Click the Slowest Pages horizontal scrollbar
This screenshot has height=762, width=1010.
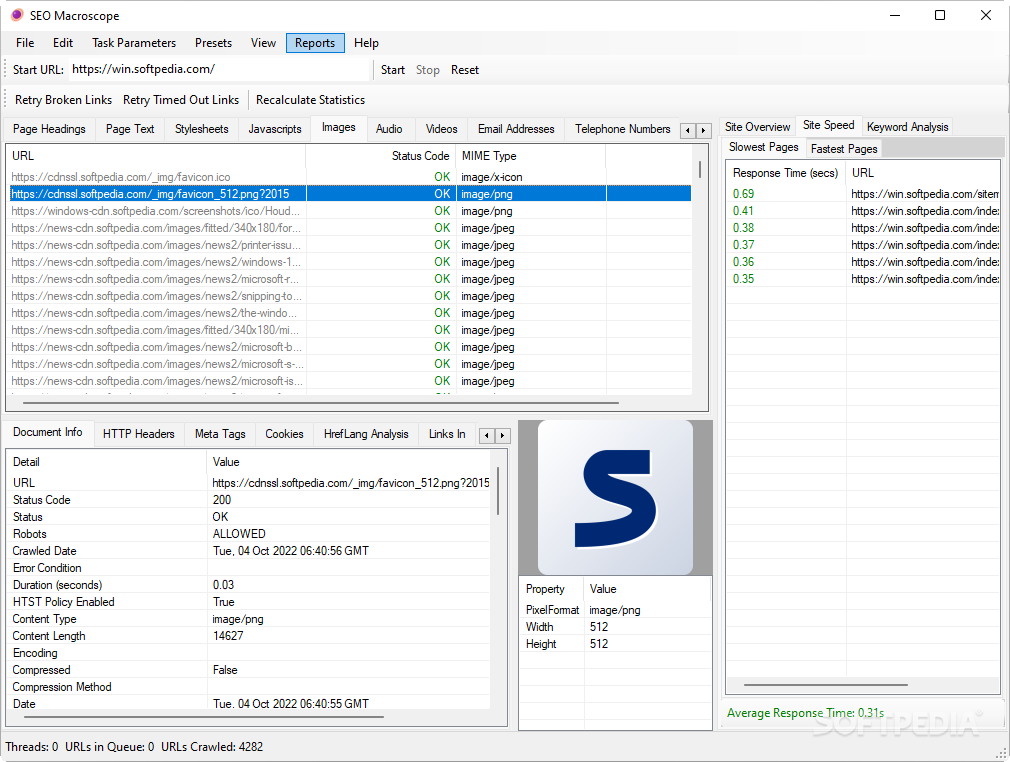pos(826,685)
